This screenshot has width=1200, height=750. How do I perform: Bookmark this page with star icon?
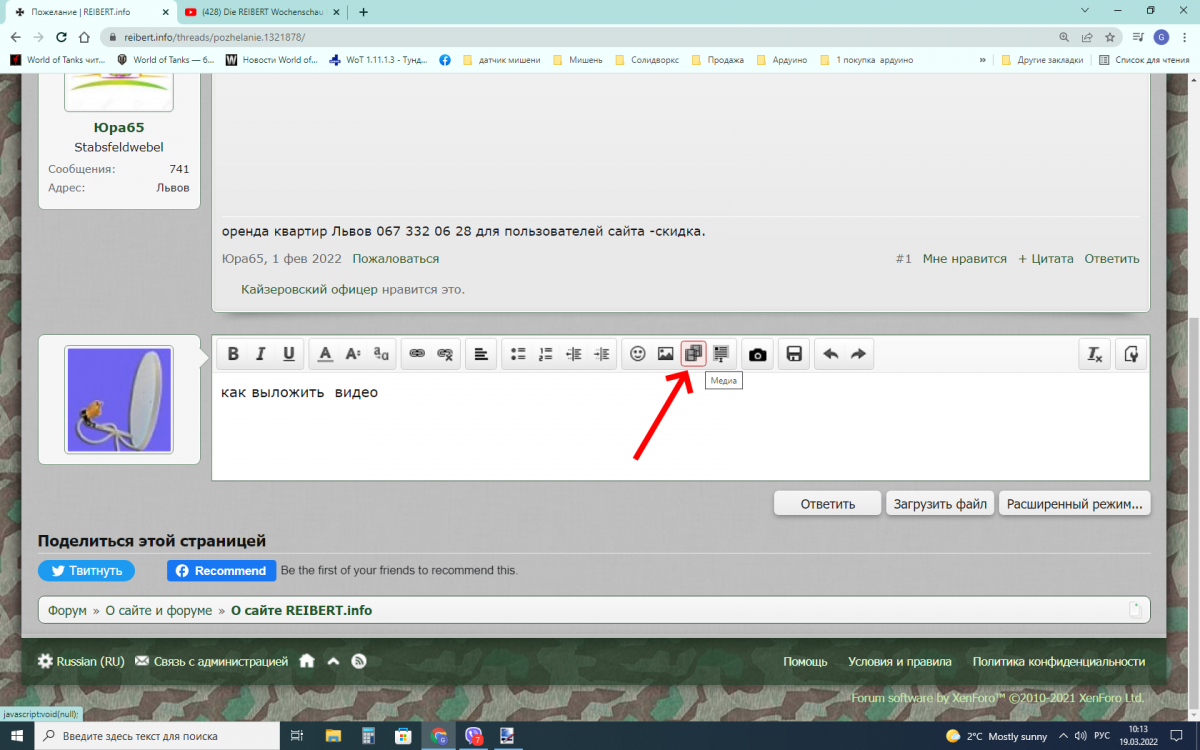click(1110, 37)
